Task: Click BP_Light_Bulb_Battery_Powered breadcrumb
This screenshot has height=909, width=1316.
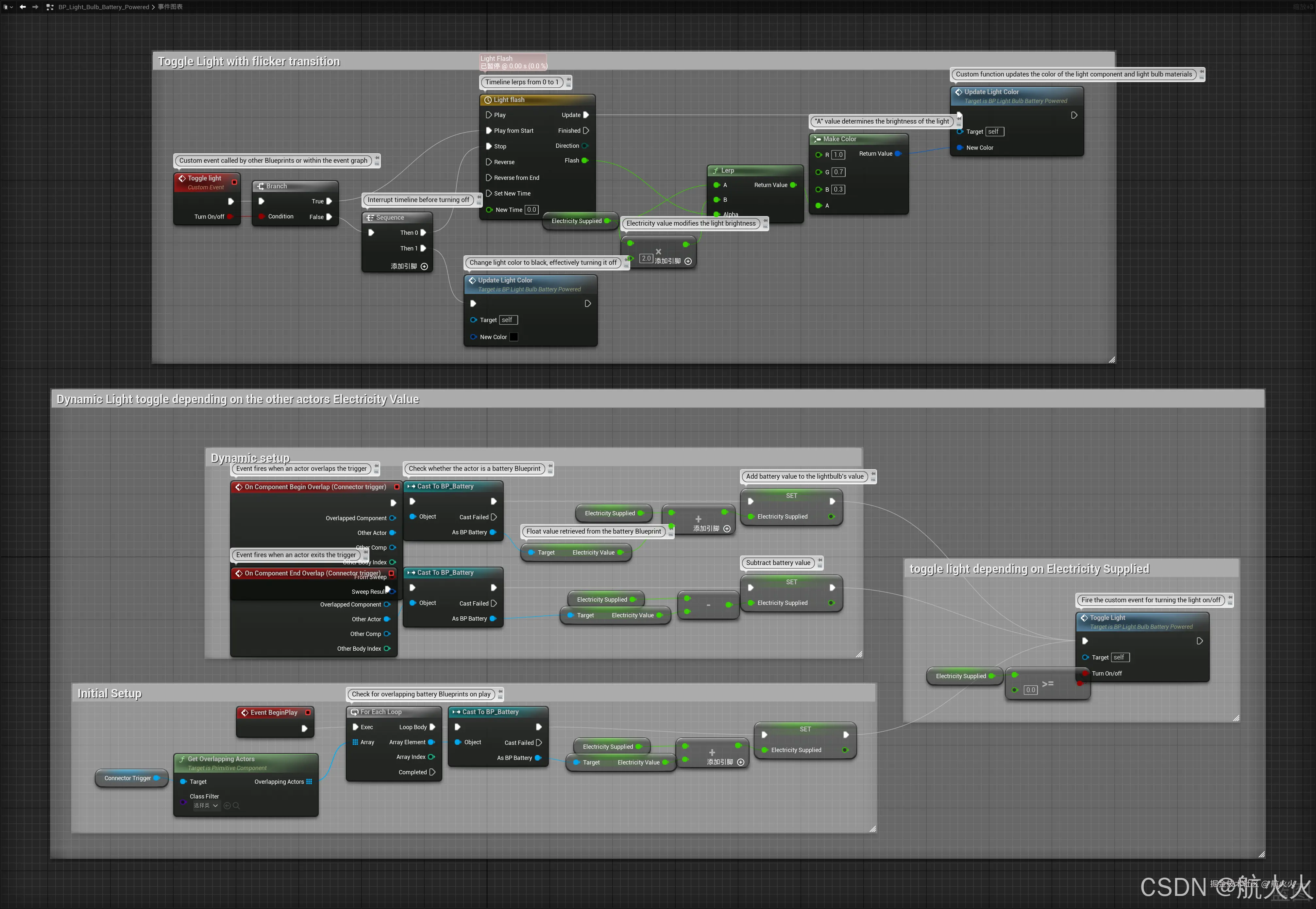Action: pos(104,7)
